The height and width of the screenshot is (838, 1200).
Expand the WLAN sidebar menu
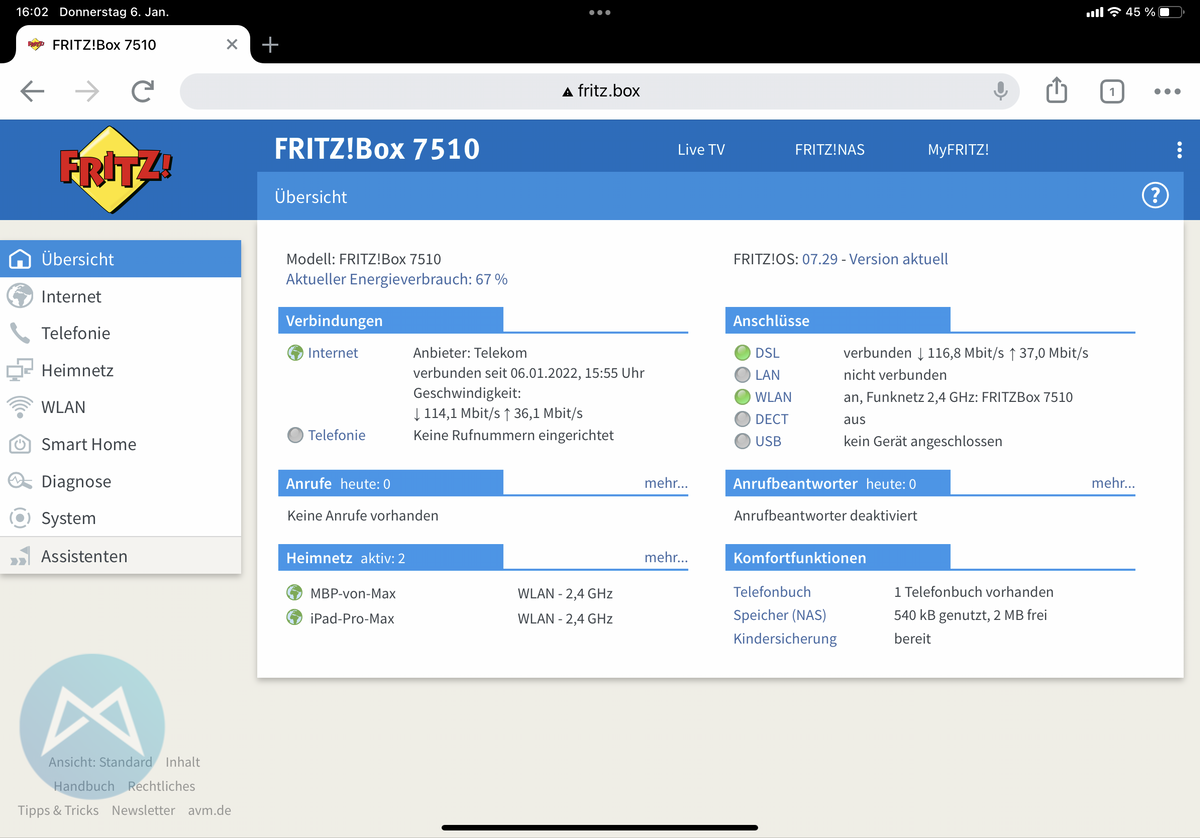pos(63,407)
